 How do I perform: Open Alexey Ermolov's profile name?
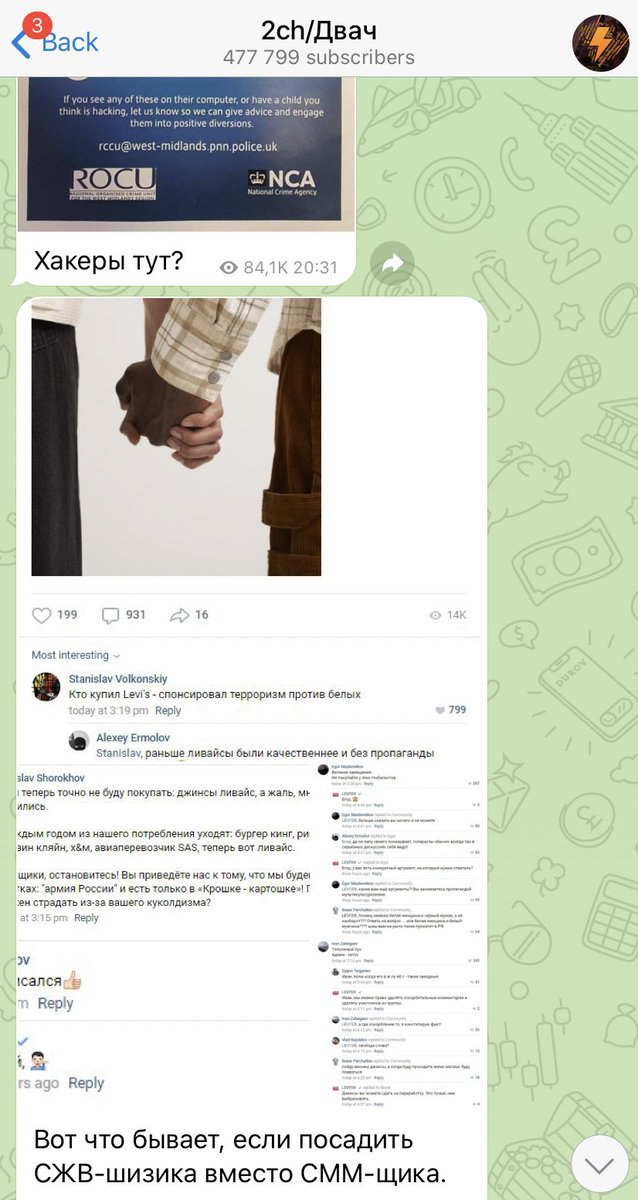pyautogui.click(x=133, y=737)
